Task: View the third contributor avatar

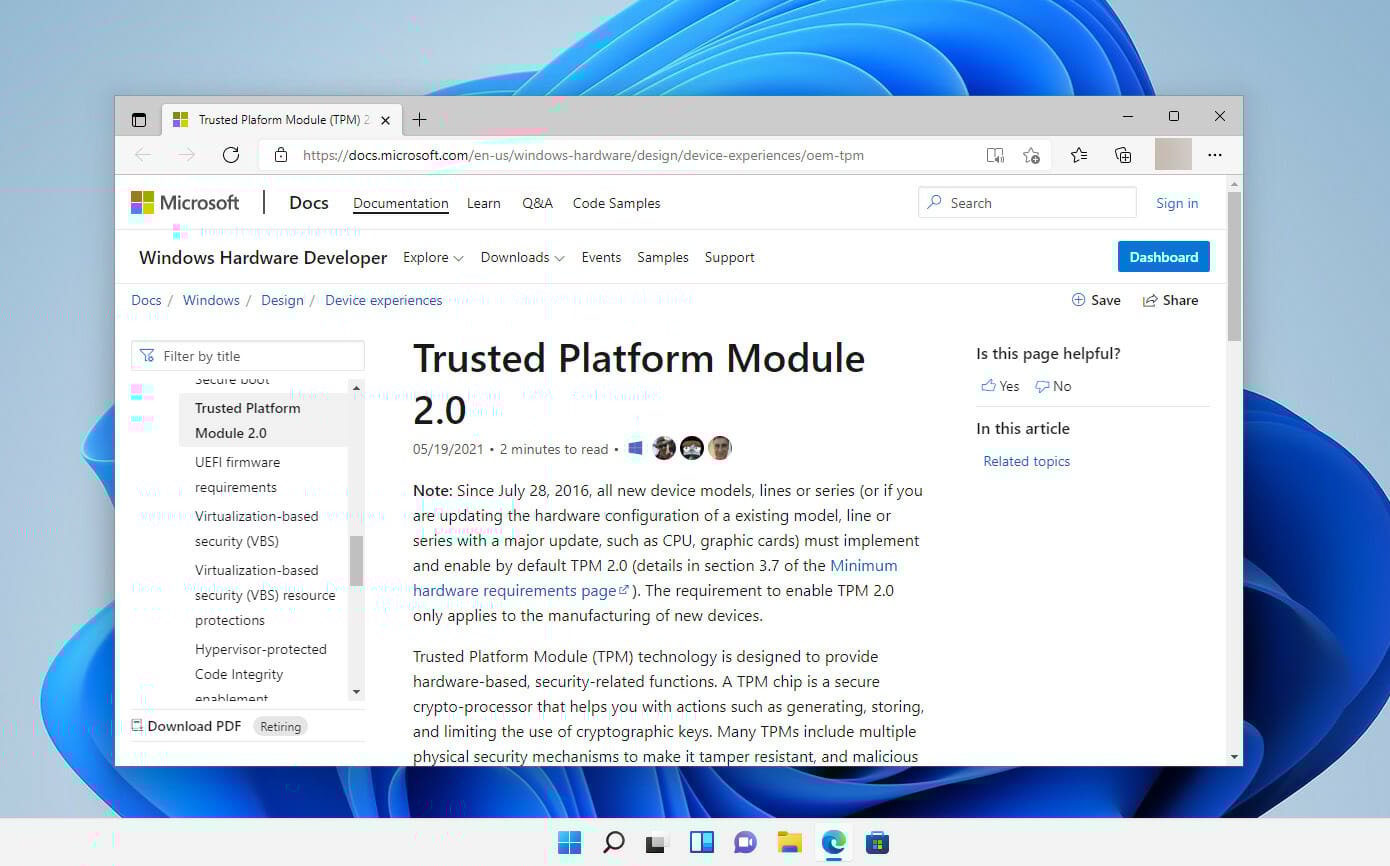Action: (720, 448)
